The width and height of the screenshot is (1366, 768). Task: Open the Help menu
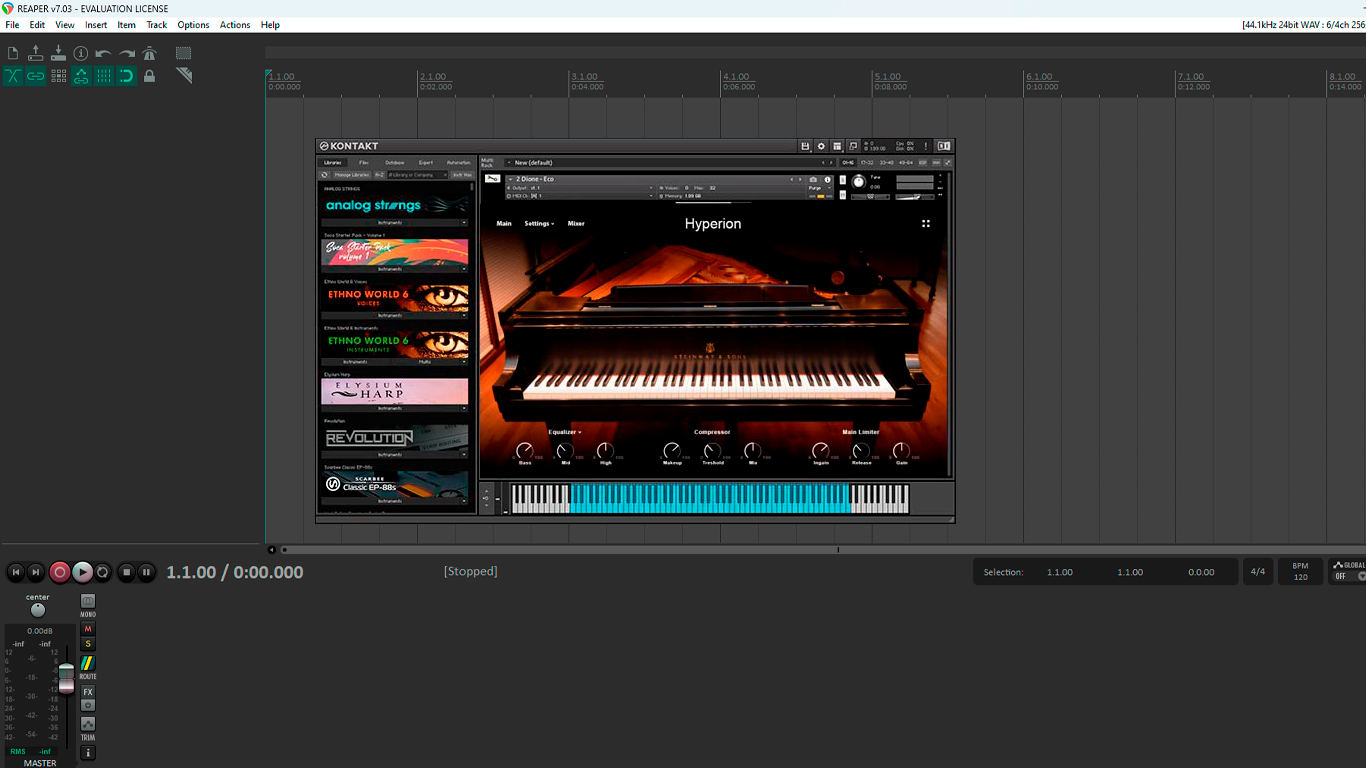tap(270, 25)
